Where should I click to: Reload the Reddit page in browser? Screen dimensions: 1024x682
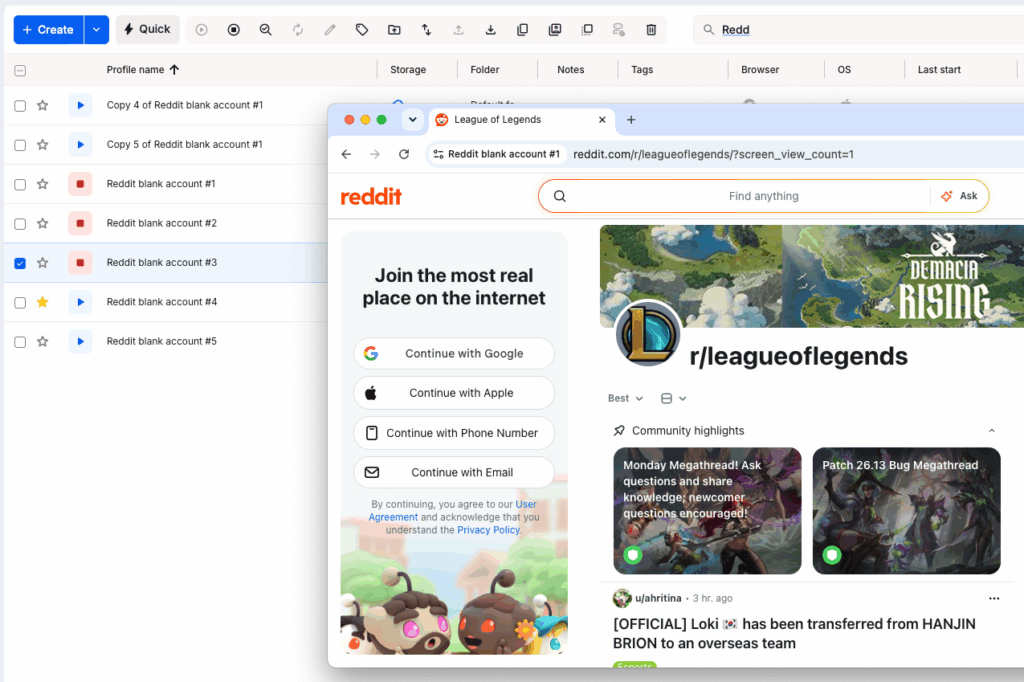[404, 154]
